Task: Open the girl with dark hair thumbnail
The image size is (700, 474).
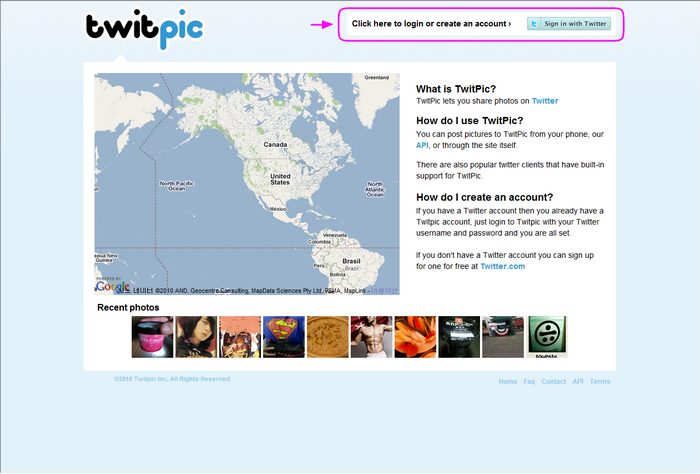Action: (196, 337)
